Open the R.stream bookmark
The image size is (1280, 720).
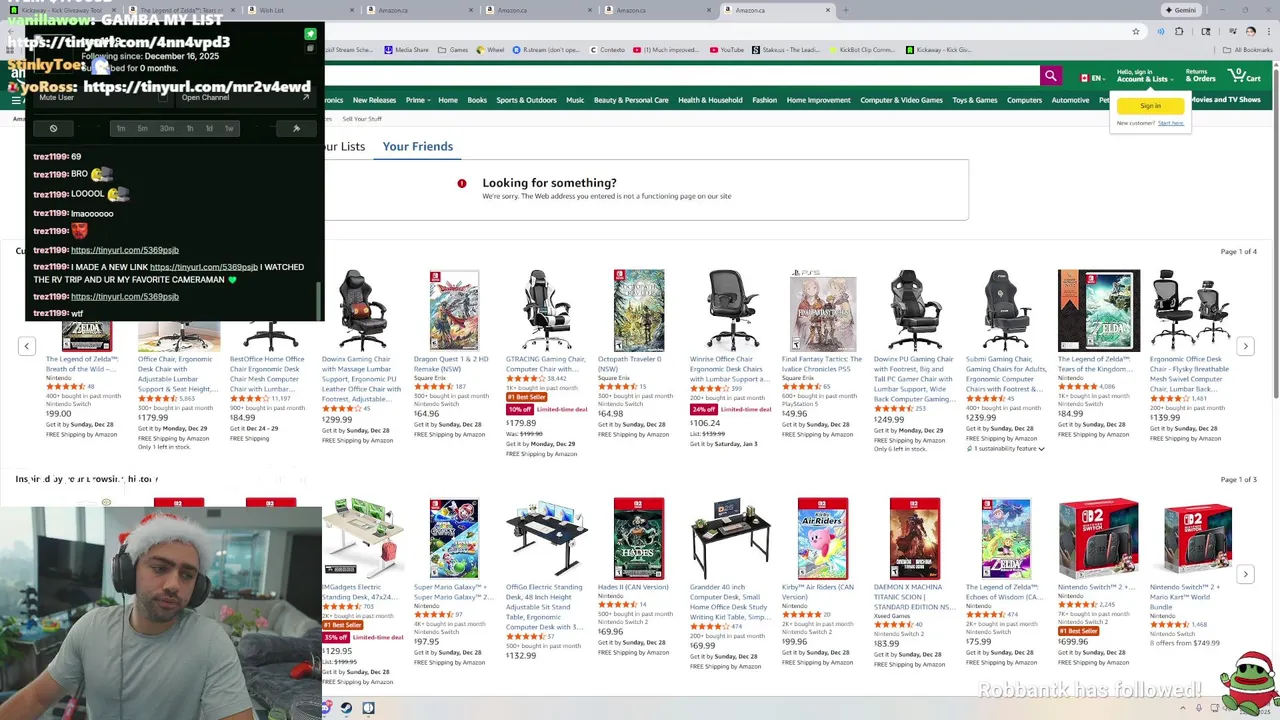pyautogui.click(x=547, y=50)
